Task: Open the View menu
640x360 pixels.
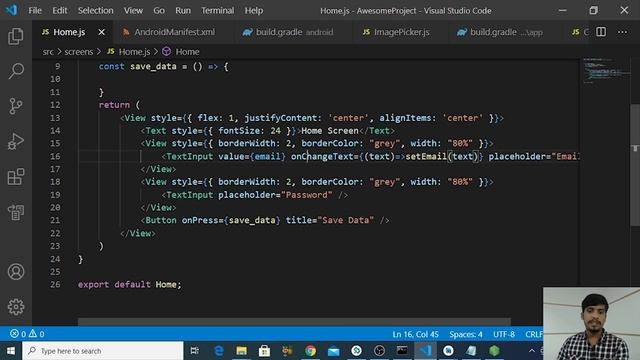Action: [133, 10]
